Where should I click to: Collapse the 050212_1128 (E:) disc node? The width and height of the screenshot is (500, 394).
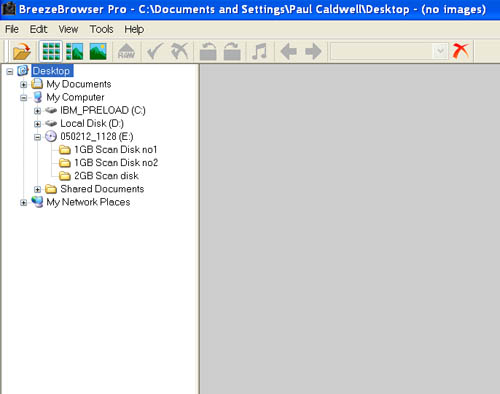(x=37, y=137)
